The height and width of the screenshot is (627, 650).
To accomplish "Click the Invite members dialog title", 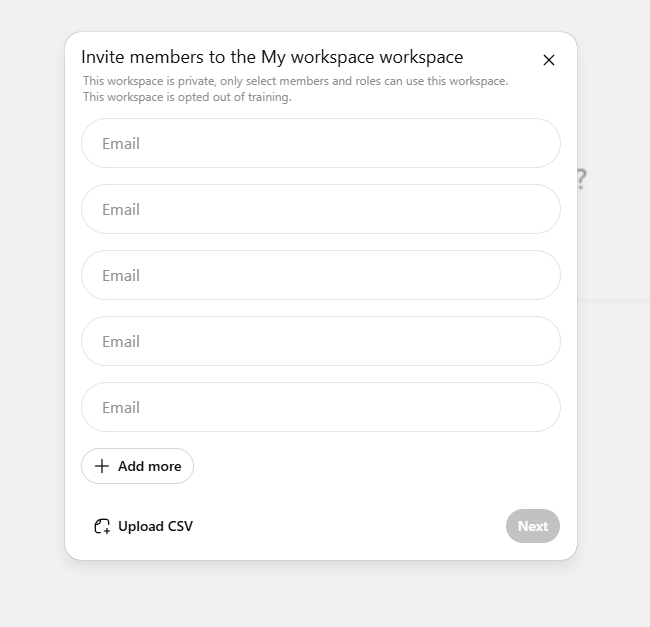I will (272, 57).
